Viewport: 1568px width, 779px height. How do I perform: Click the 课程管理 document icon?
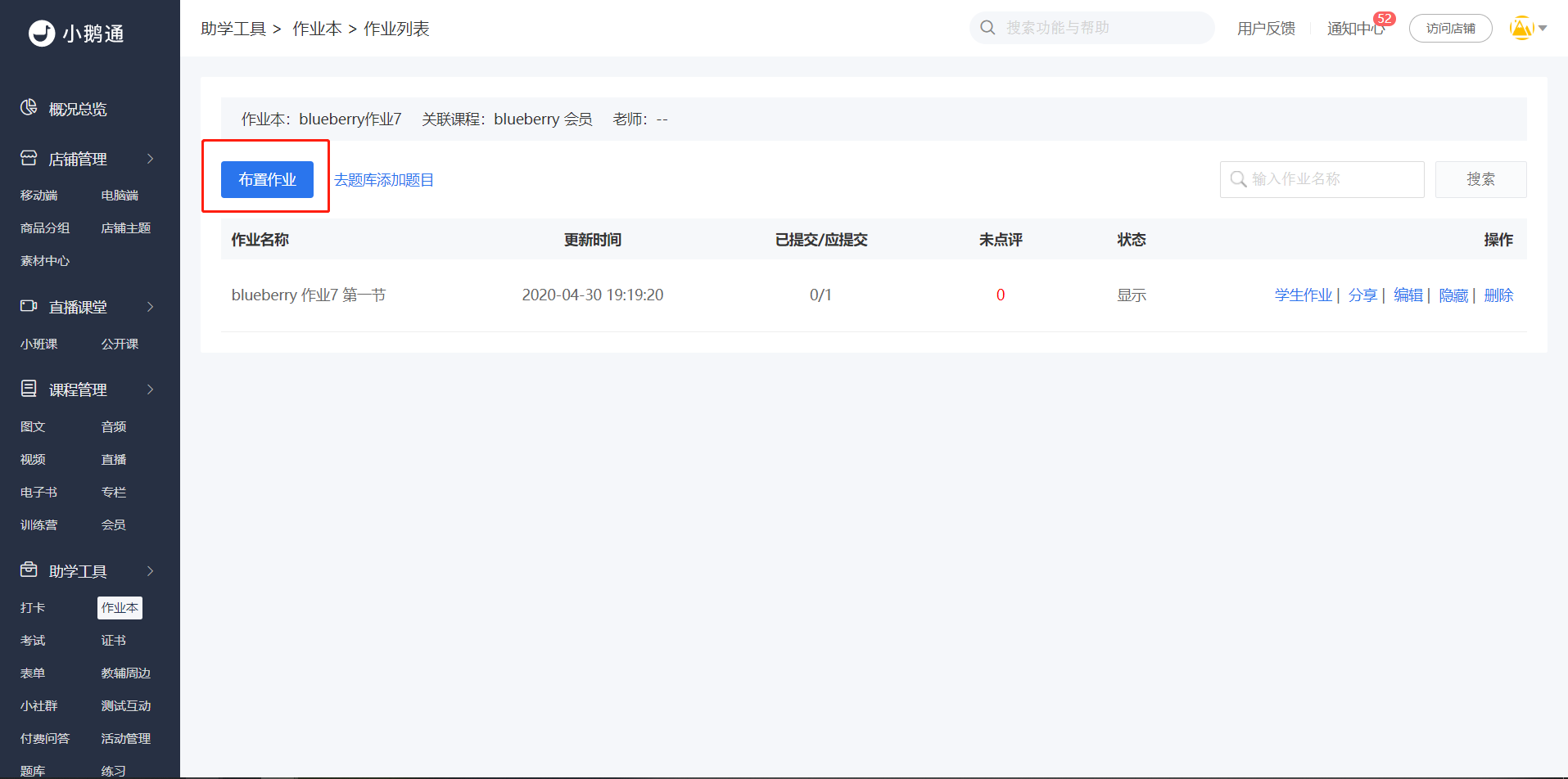pyautogui.click(x=29, y=389)
